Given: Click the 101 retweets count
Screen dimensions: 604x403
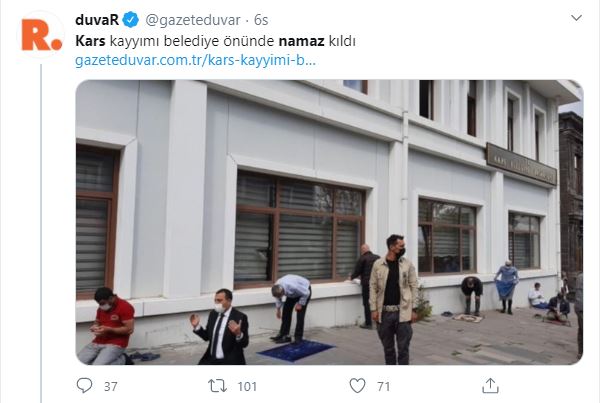Looking at the screenshot, I should (x=247, y=386).
